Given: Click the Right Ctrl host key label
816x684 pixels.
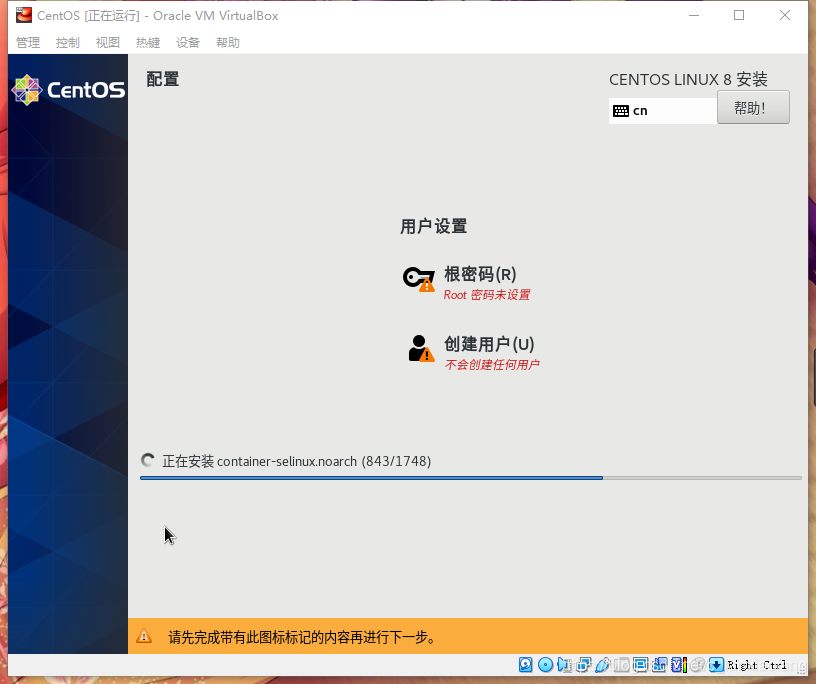Looking at the screenshot, I should (757, 665).
